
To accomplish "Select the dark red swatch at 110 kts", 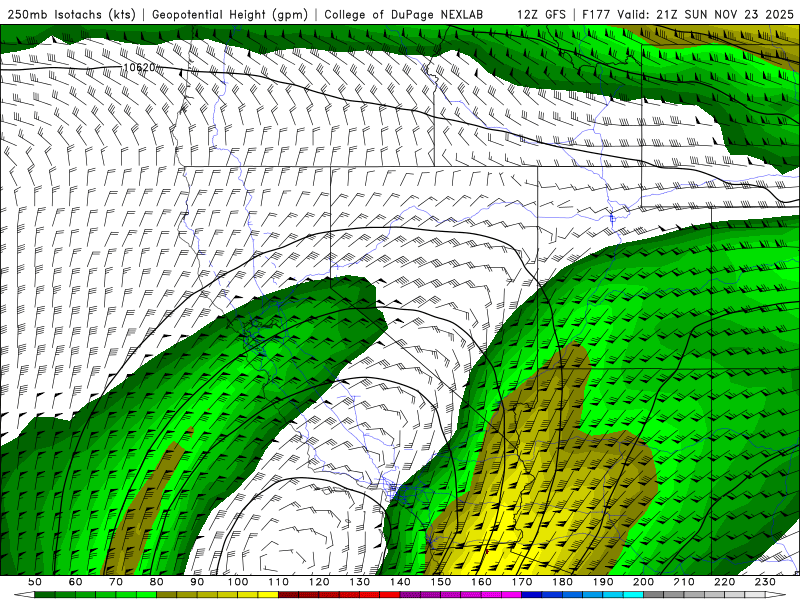I will pyautogui.click(x=288, y=595).
